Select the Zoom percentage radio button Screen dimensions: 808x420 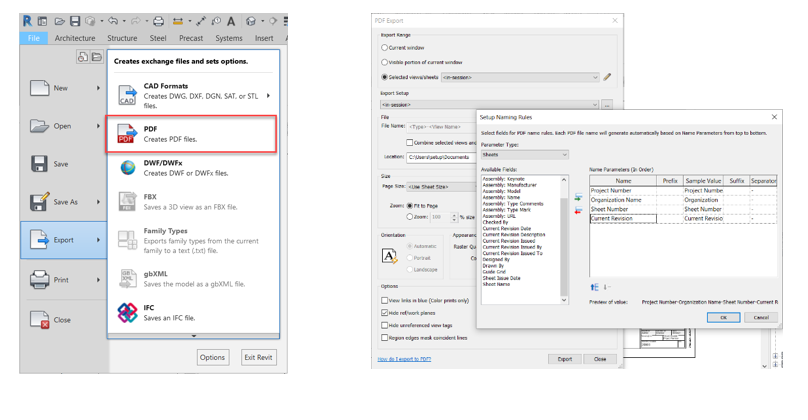point(410,217)
